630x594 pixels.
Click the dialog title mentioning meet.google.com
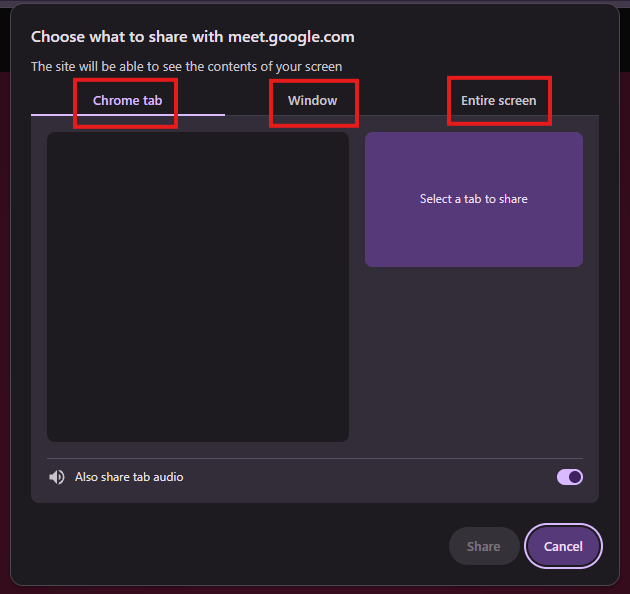192,37
